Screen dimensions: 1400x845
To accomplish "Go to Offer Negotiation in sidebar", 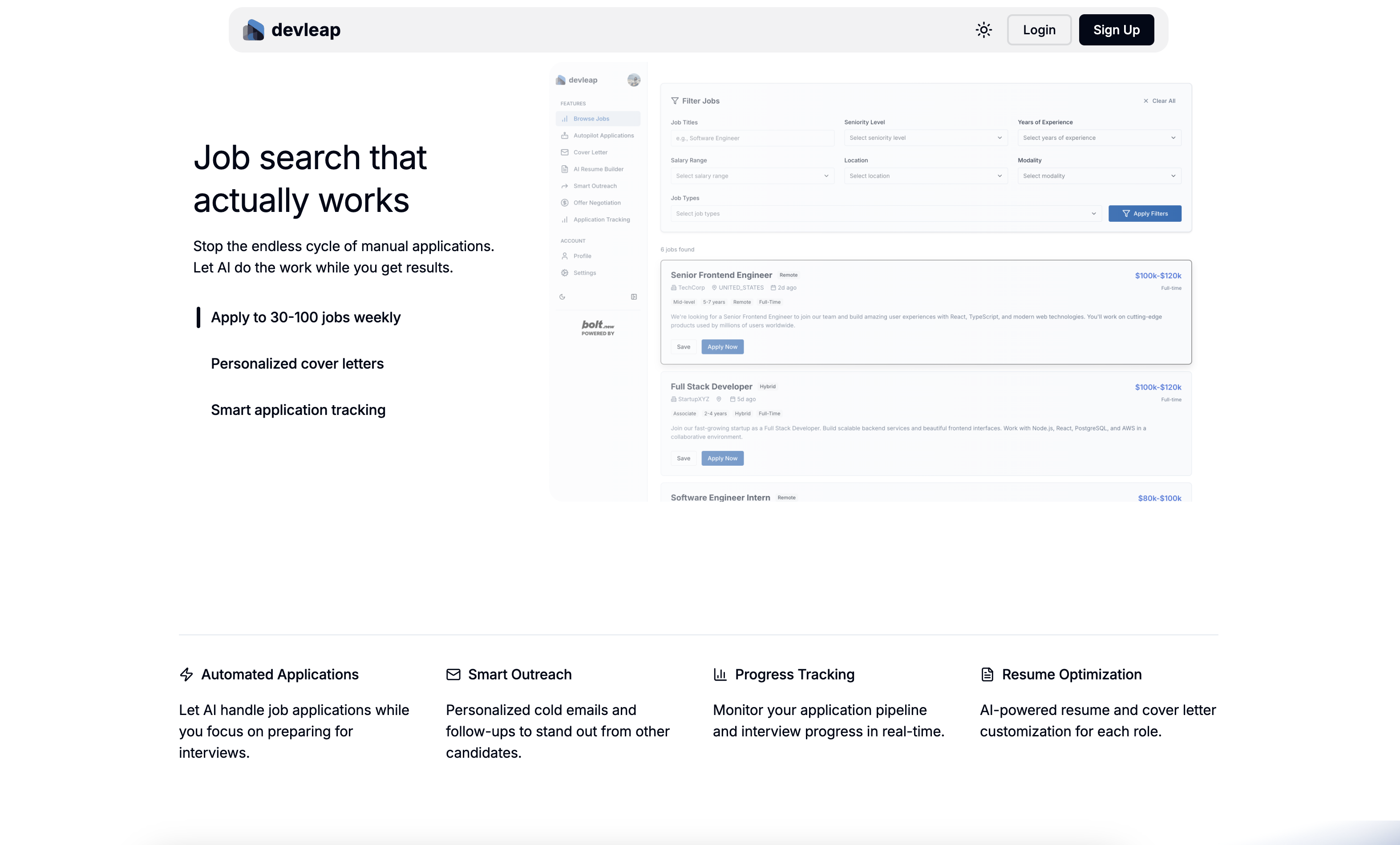I will (x=597, y=203).
